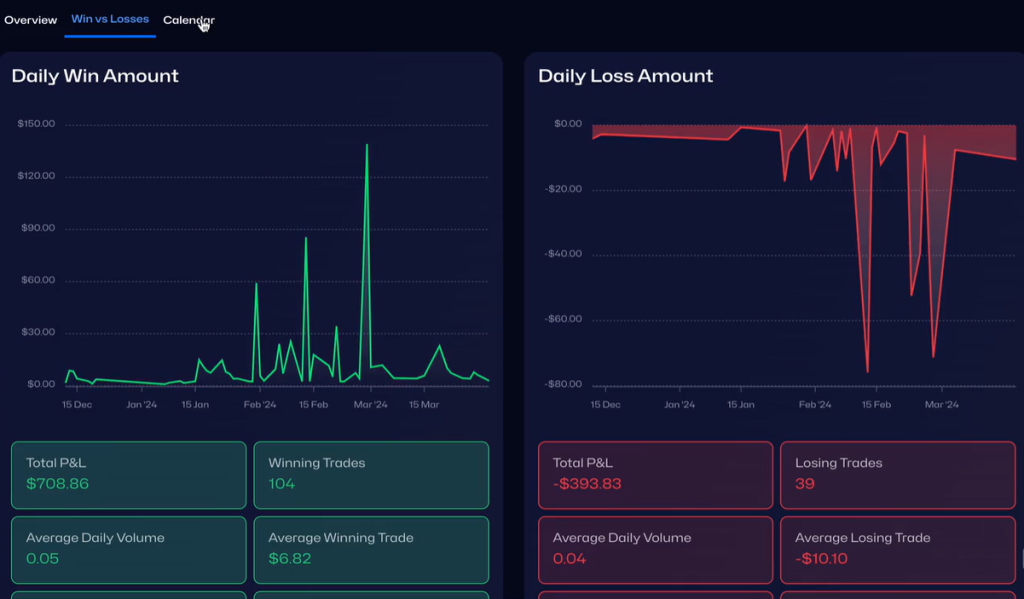Click the green Total P&L $708.86 card
The width and height of the screenshot is (1024, 599).
(128, 474)
